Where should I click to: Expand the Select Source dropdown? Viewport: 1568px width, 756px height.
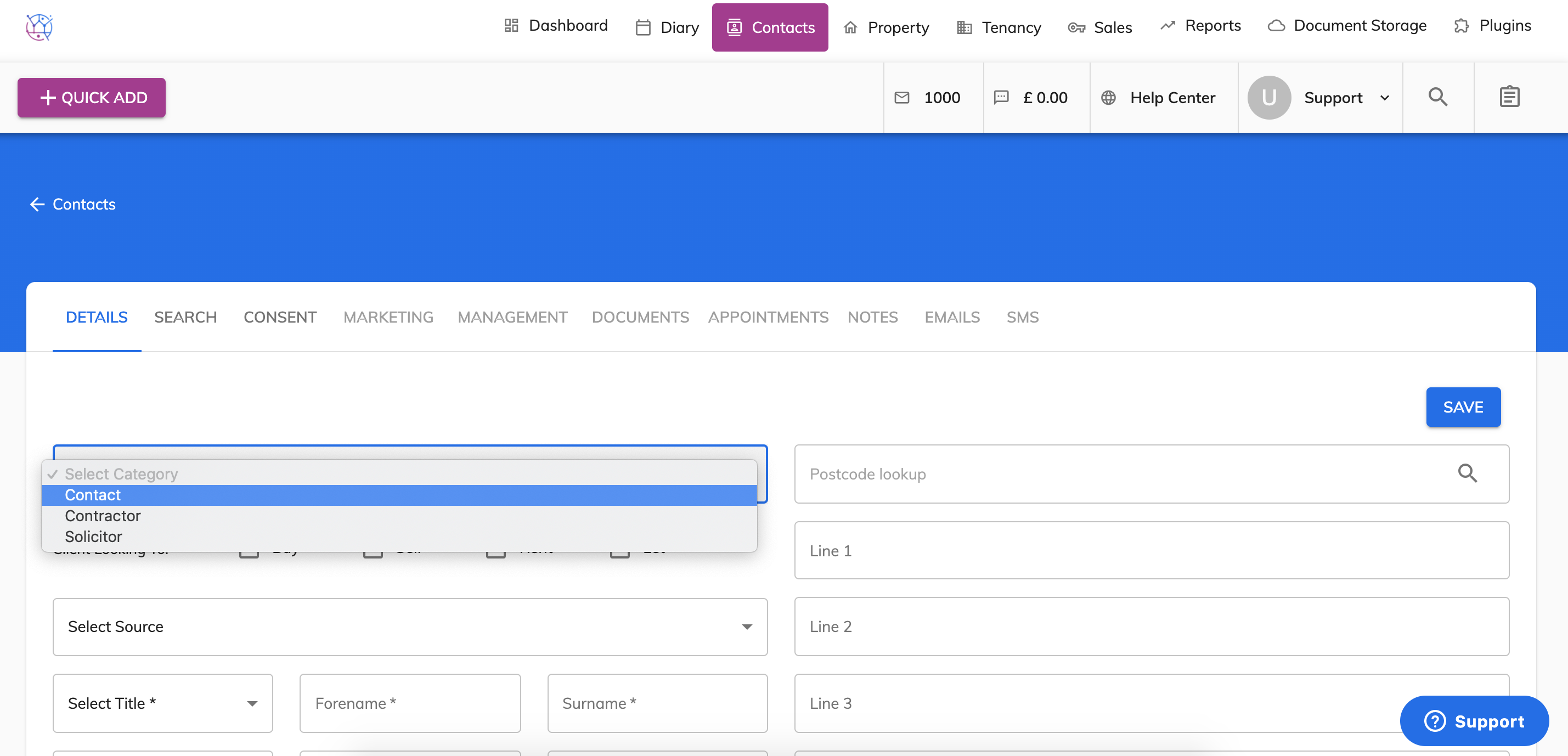(409, 627)
